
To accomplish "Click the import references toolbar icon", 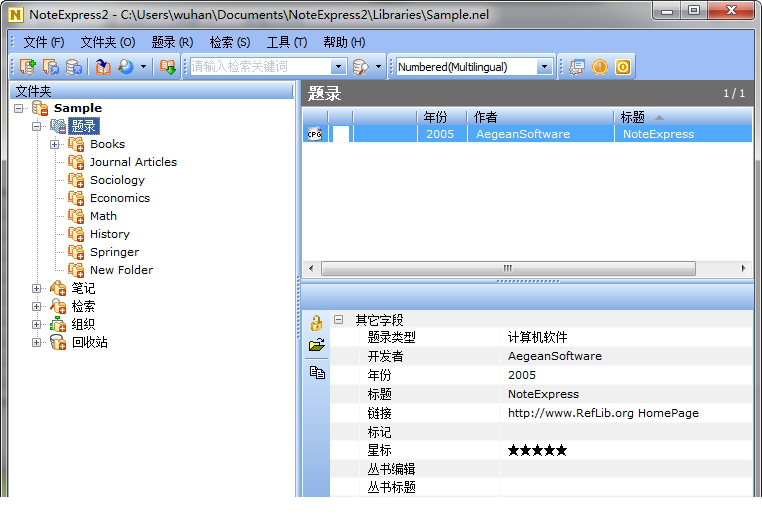I will coord(103,67).
